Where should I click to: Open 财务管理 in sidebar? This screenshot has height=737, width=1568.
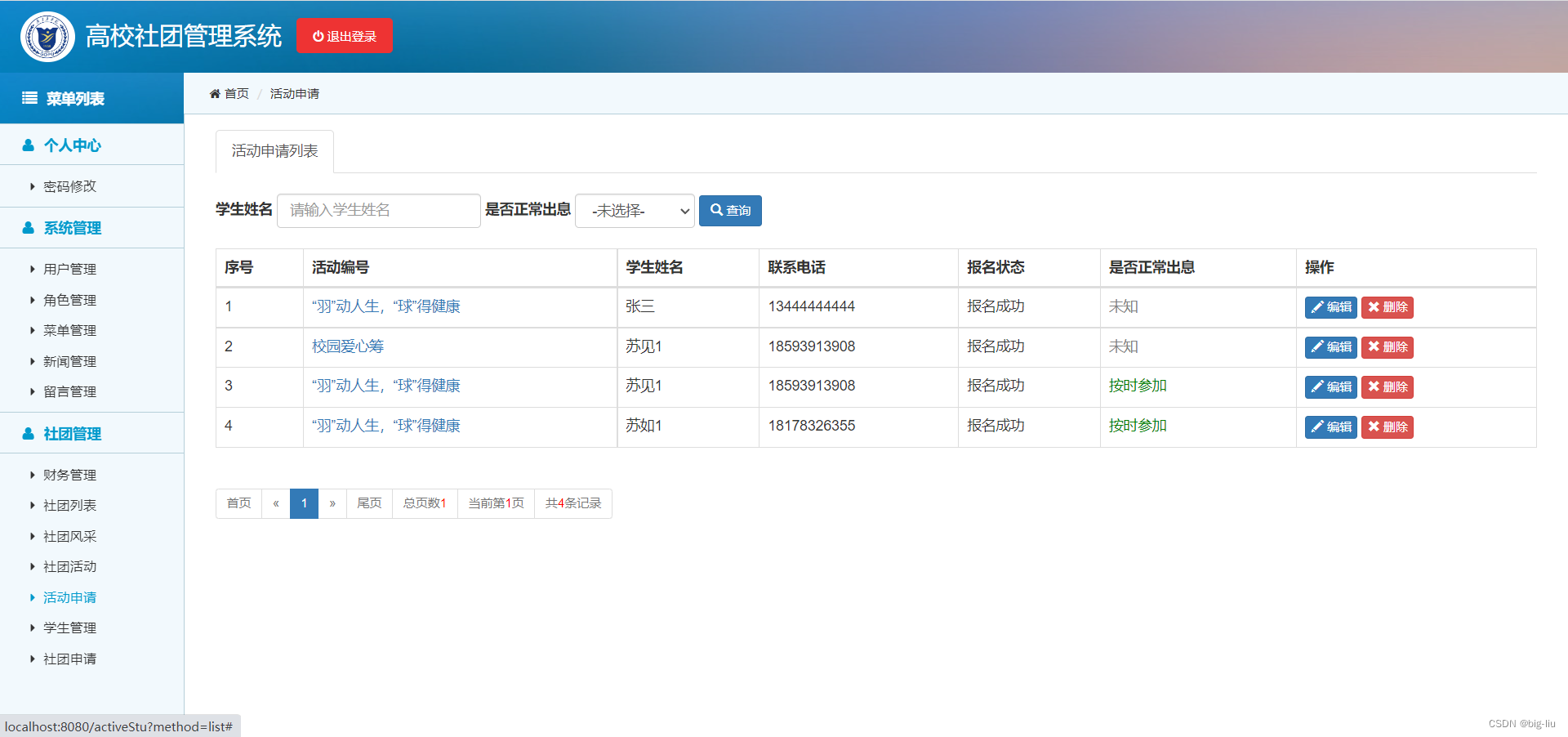(x=69, y=475)
